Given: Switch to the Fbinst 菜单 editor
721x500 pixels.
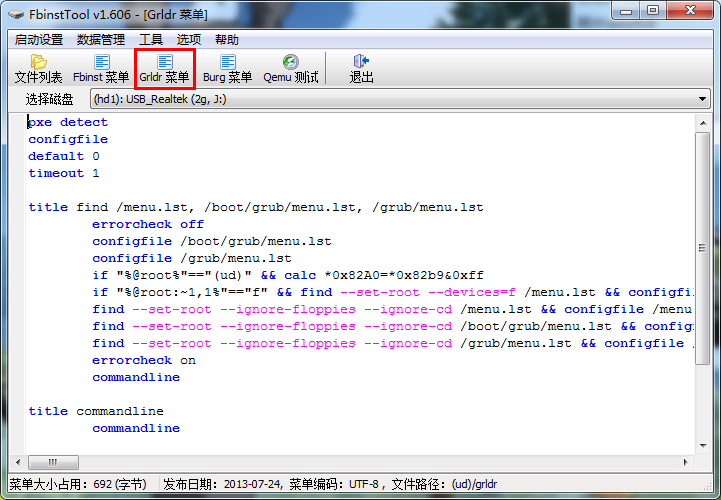Looking at the screenshot, I should [101, 69].
